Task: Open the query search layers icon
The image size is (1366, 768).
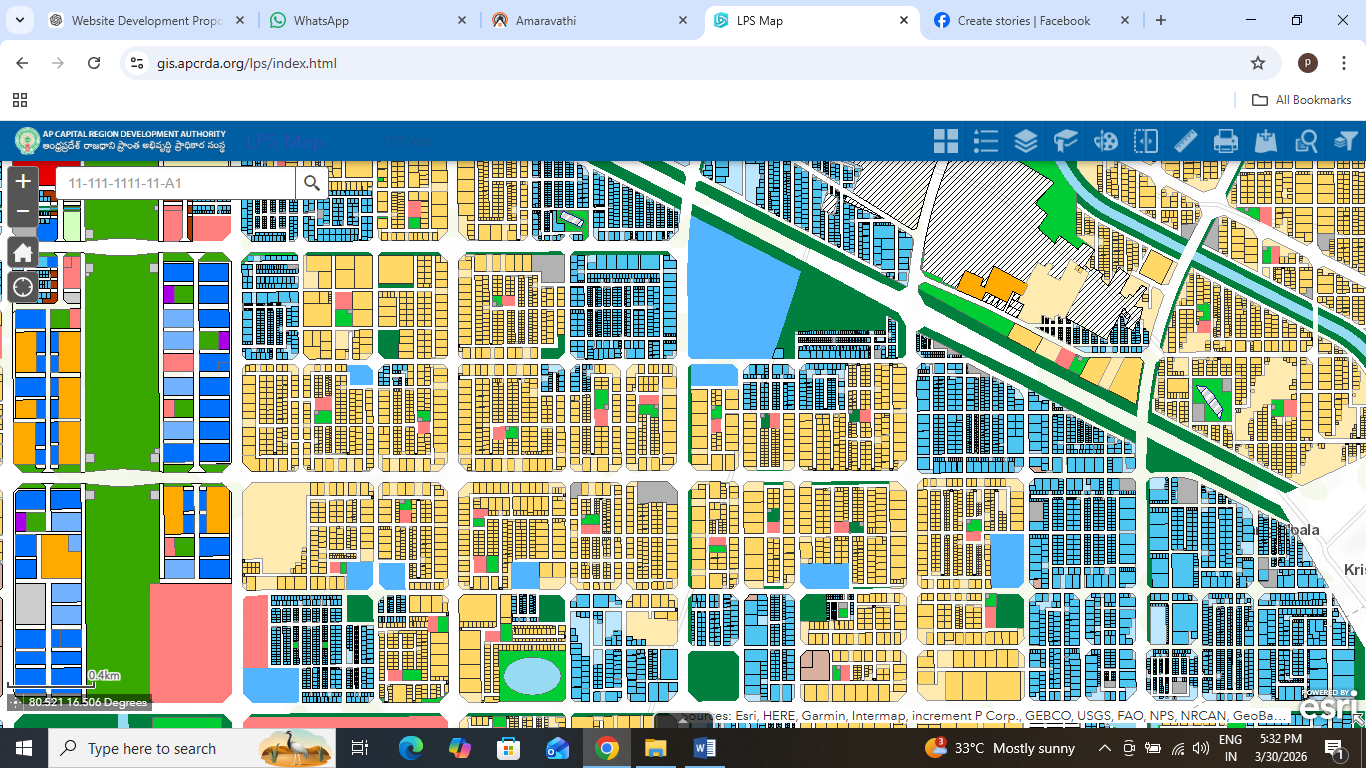Action: (x=1306, y=141)
